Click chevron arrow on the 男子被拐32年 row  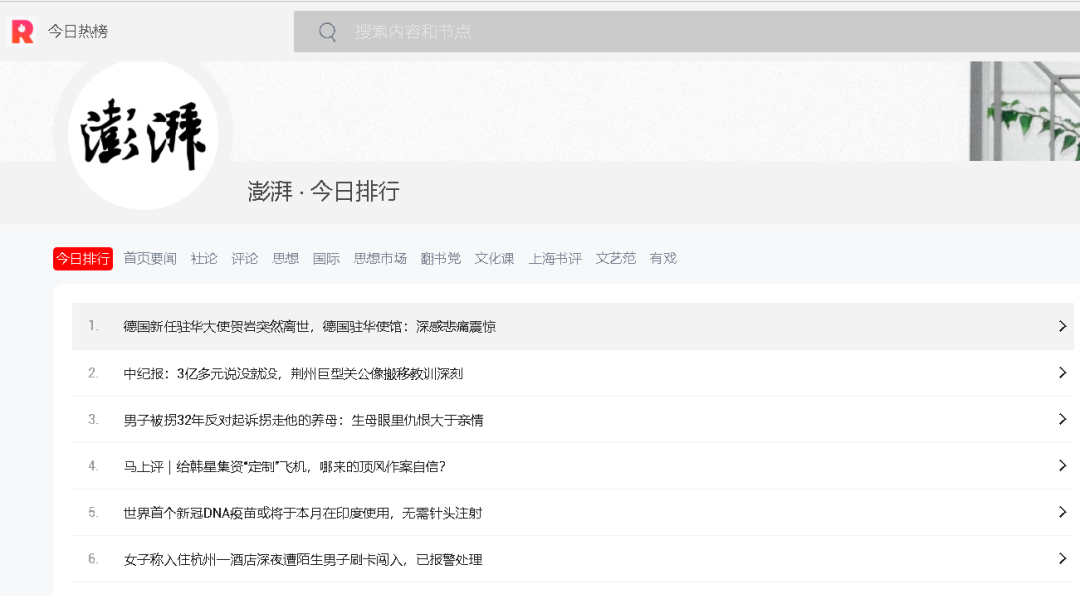click(x=1063, y=419)
